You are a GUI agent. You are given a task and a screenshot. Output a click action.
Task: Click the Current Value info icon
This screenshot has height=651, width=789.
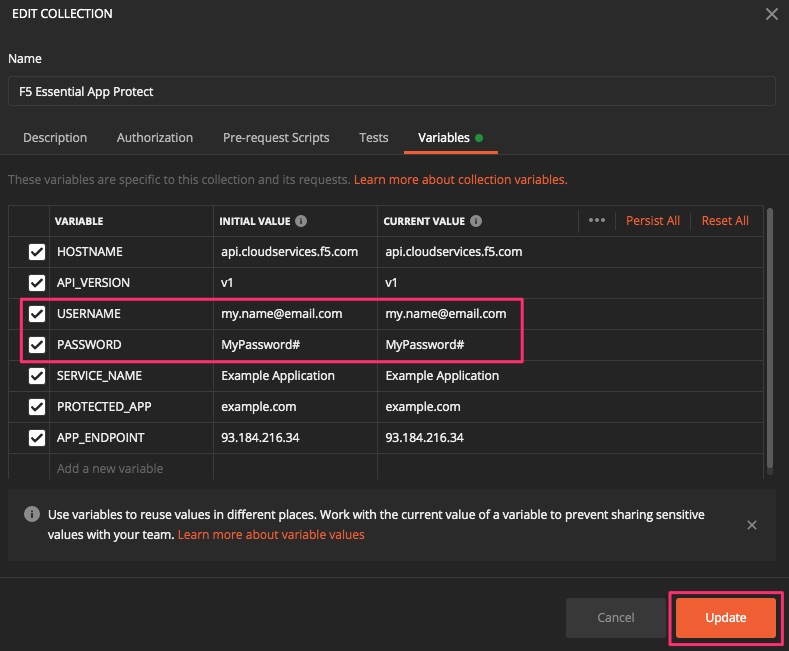pos(476,221)
